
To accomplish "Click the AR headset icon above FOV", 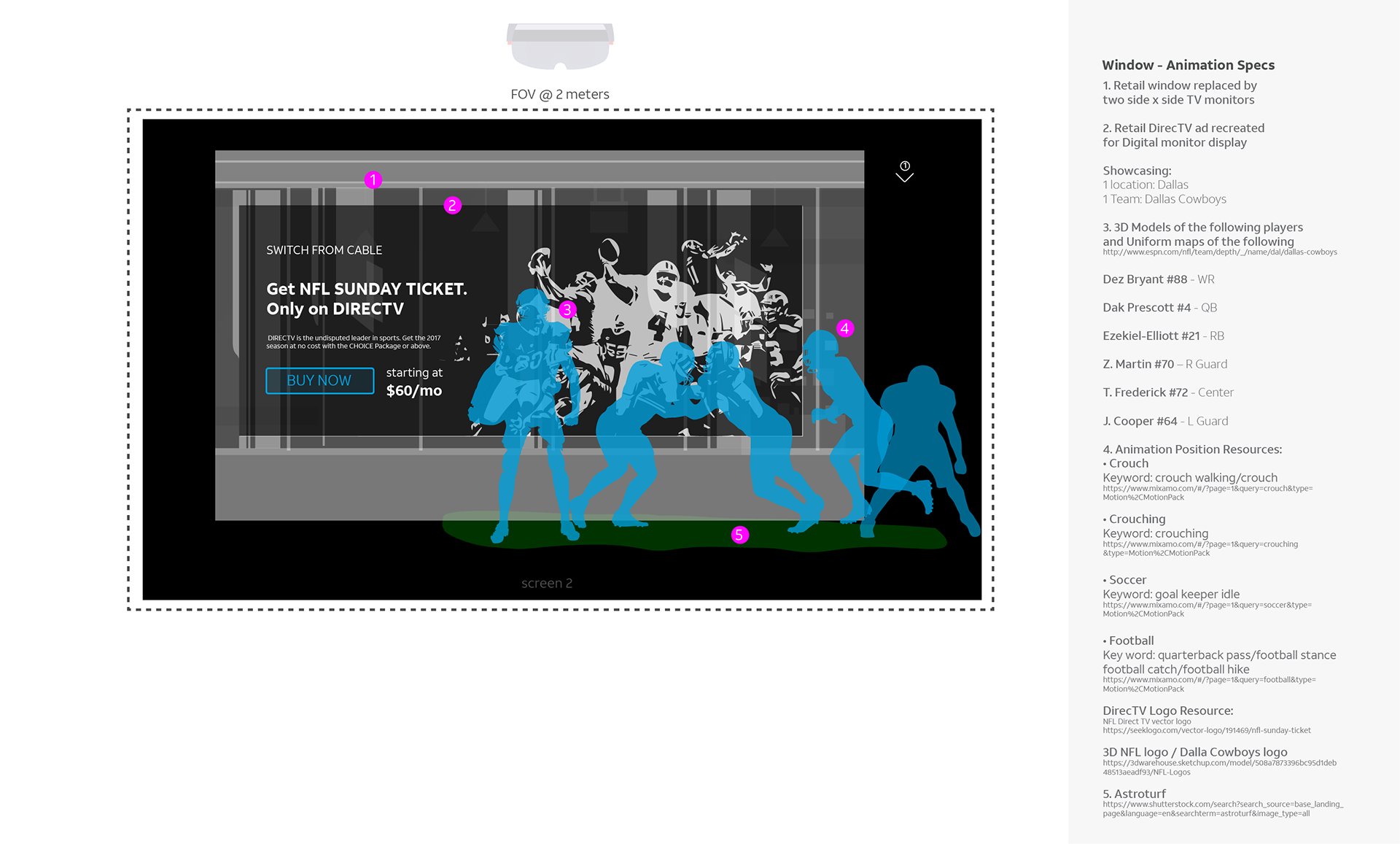I will click(560, 46).
